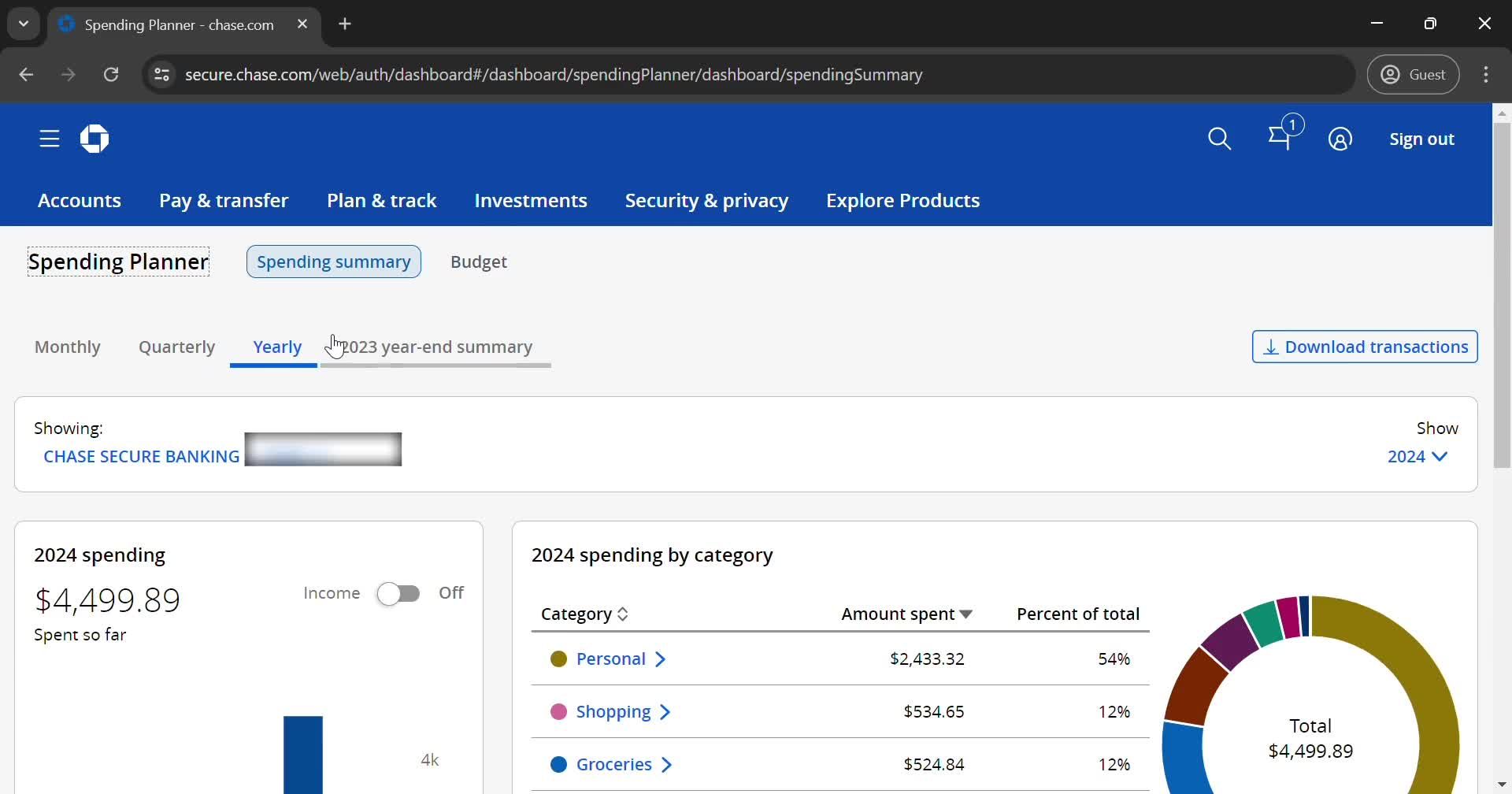Click Sign out
1512x794 pixels.
(x=1421, y=139)
